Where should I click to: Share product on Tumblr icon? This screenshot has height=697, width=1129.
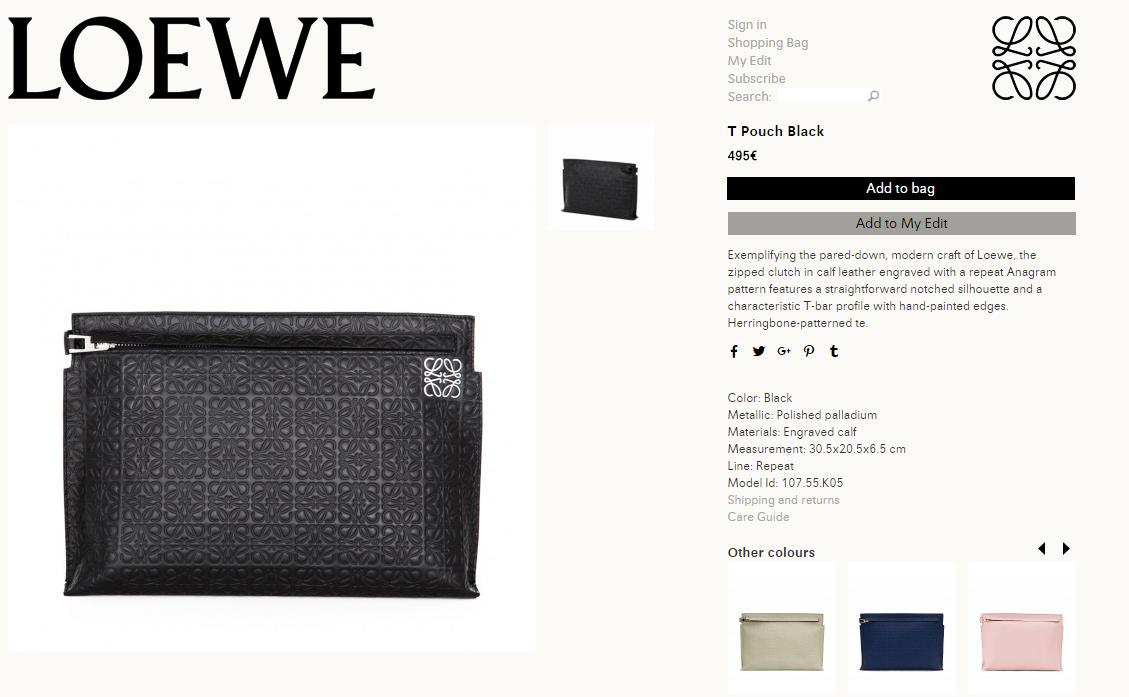click(834, 351)
